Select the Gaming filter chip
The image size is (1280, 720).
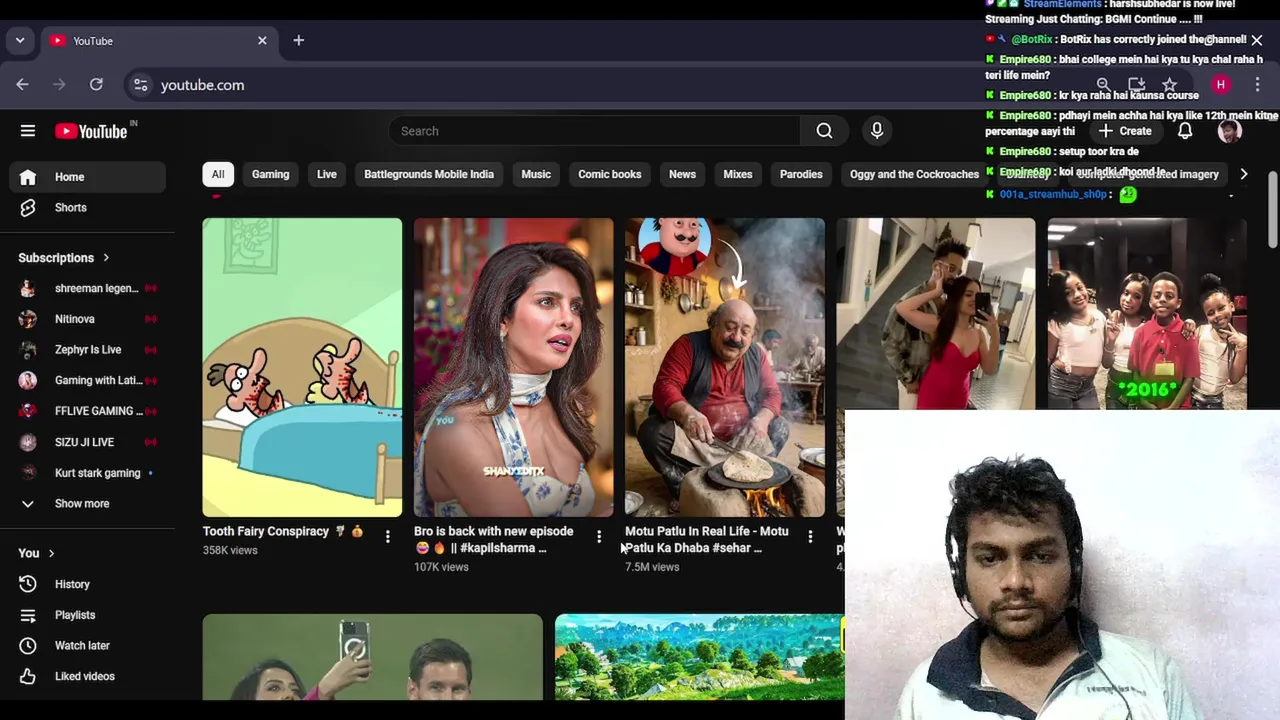(270, 174)
